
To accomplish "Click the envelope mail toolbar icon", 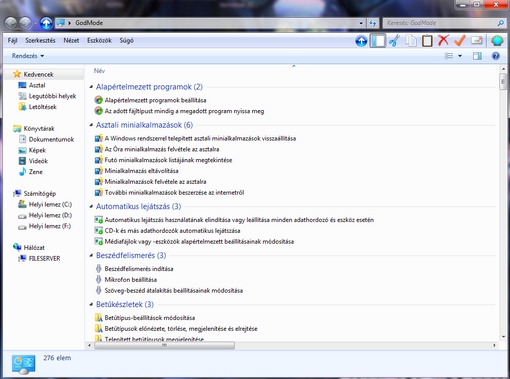I will (477, 41).
